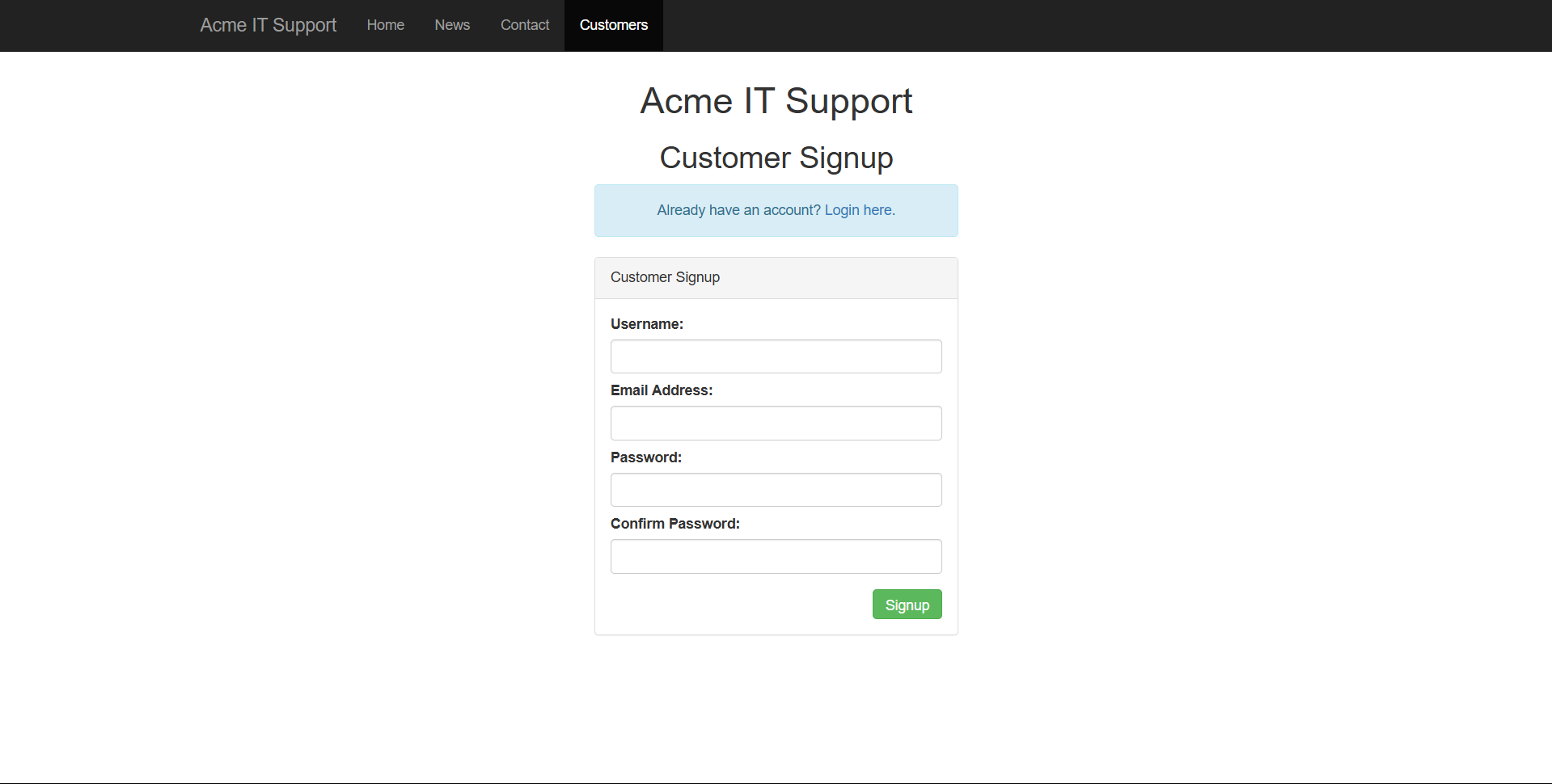
Task: Select the Password text box
Action: [x=776, y=490]
